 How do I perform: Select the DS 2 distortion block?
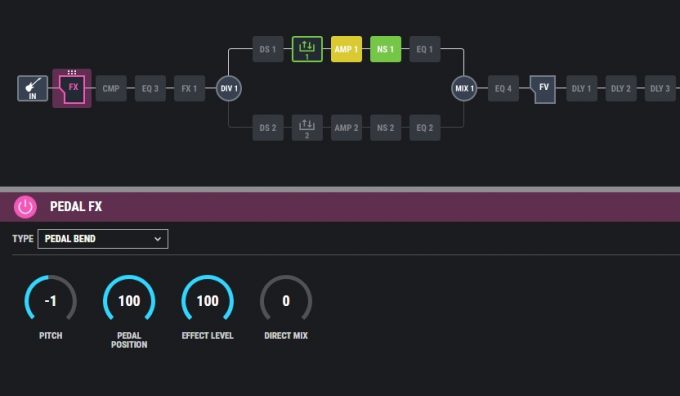pyautogui.click(x=268, y=128)
